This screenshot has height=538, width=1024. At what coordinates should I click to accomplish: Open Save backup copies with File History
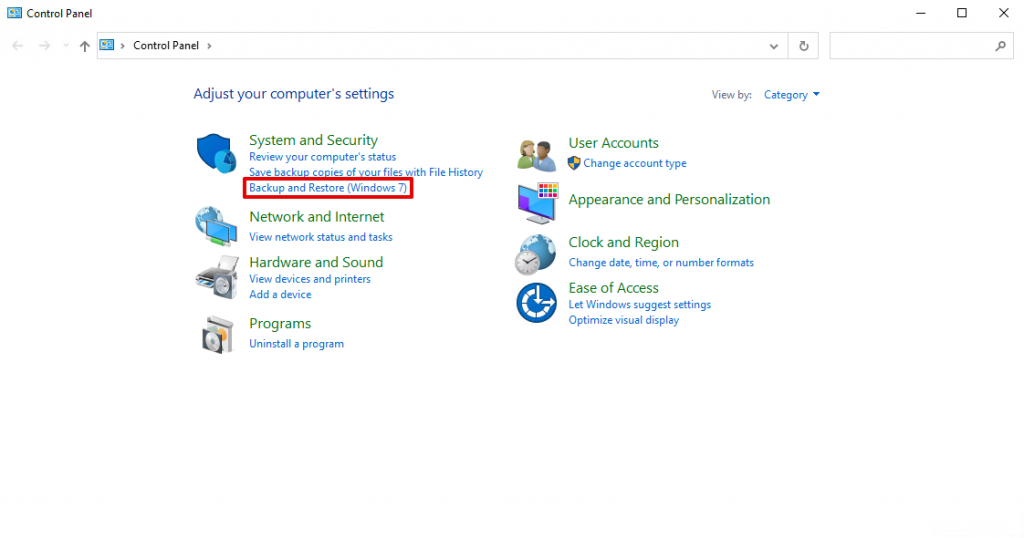click(x=366, y=172)
